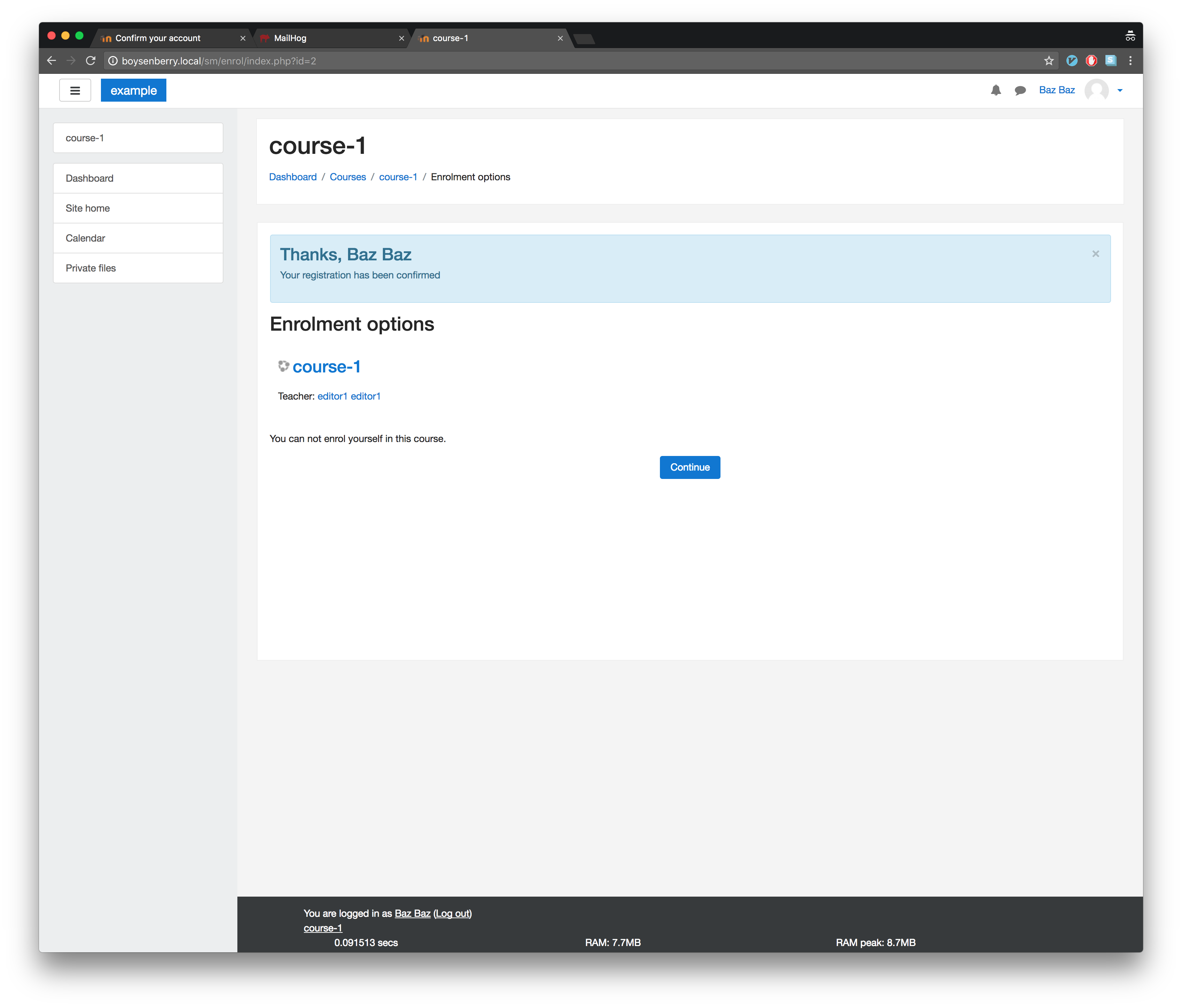
Task: Close the Confirm your account tab
Action: [x=243, y=38]
